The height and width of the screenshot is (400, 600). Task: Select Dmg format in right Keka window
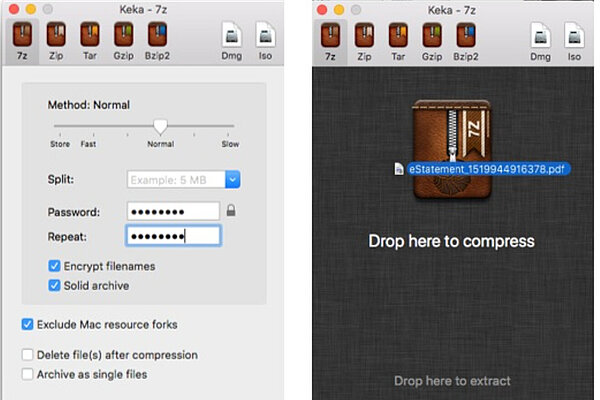point(540,42)
